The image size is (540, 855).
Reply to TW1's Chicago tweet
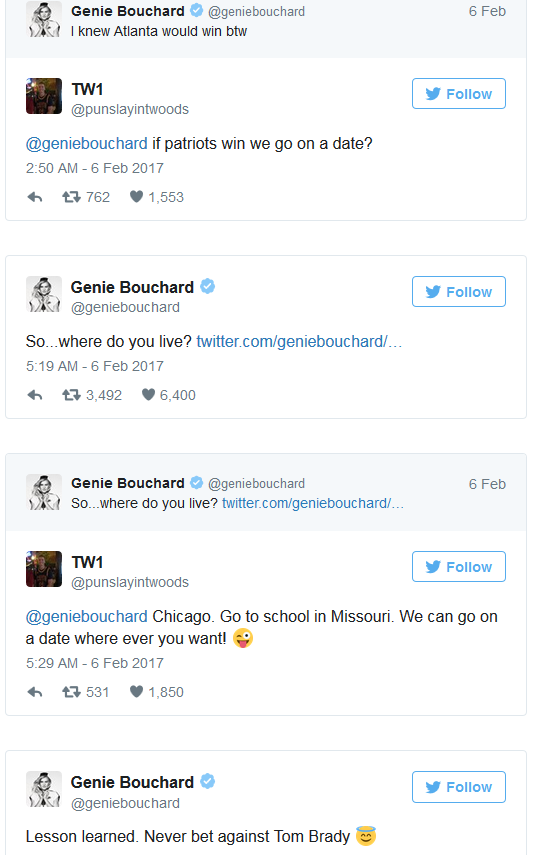coord(35,692)
